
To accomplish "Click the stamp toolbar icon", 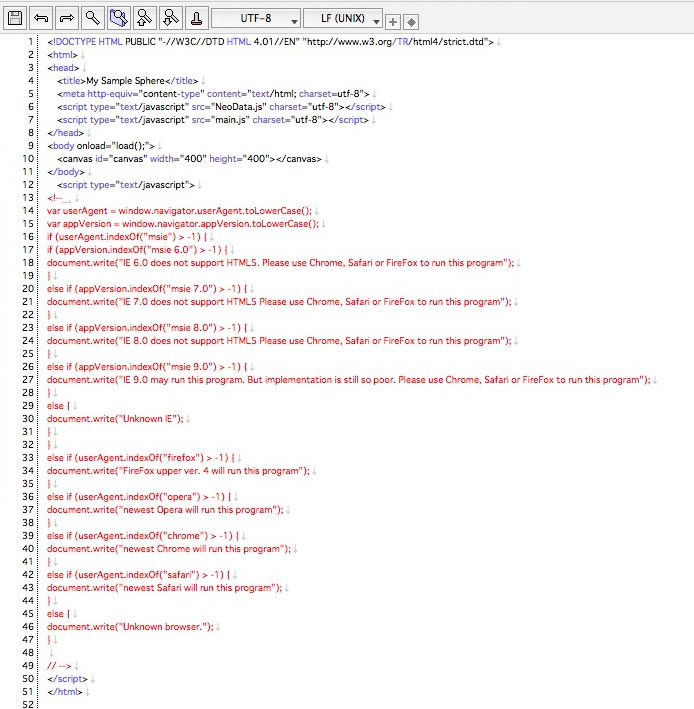I will tap(197, 18).
